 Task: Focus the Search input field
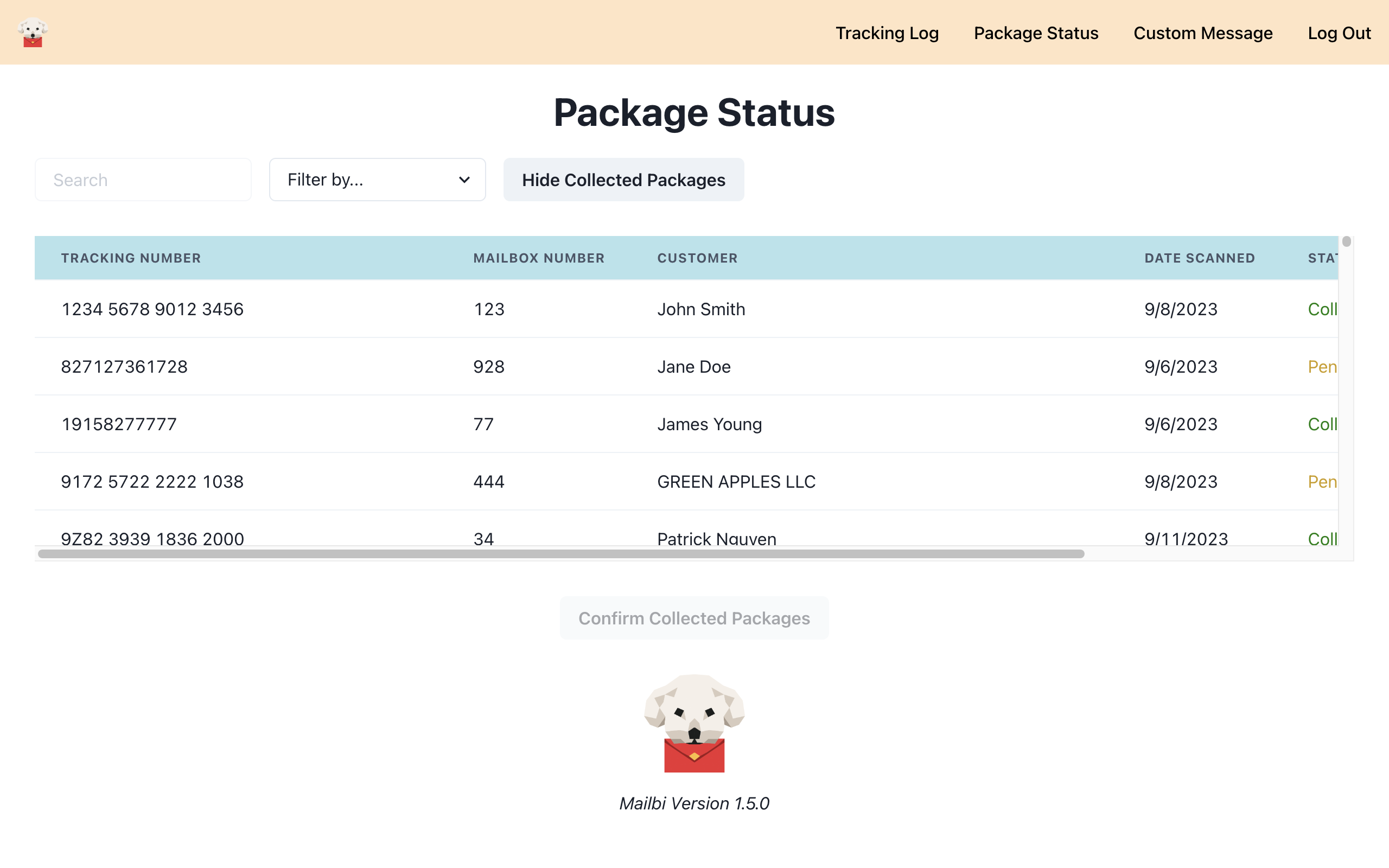point(143,180)
